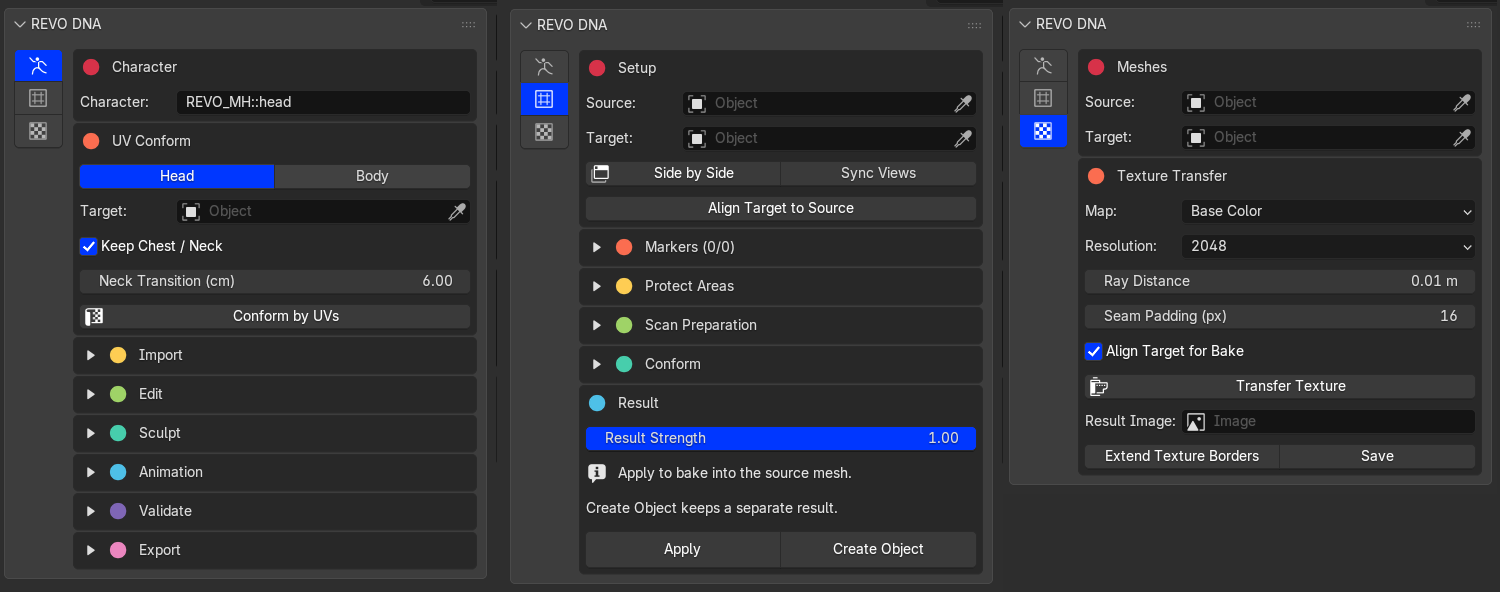
Task: Click eyedropper for Meshes Target field
Action: (x=1462, y=137)
